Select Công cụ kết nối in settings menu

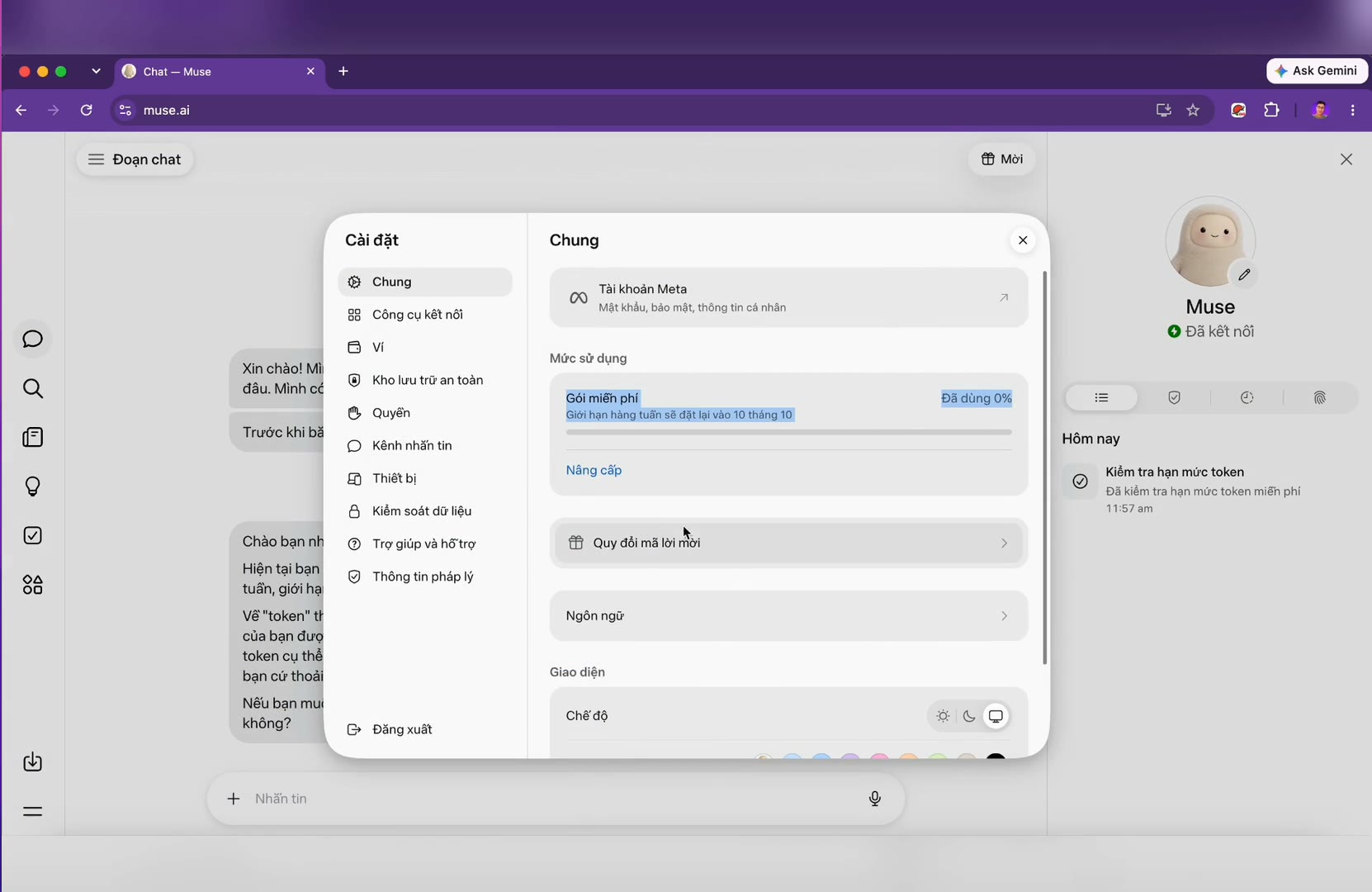(425, 315)
